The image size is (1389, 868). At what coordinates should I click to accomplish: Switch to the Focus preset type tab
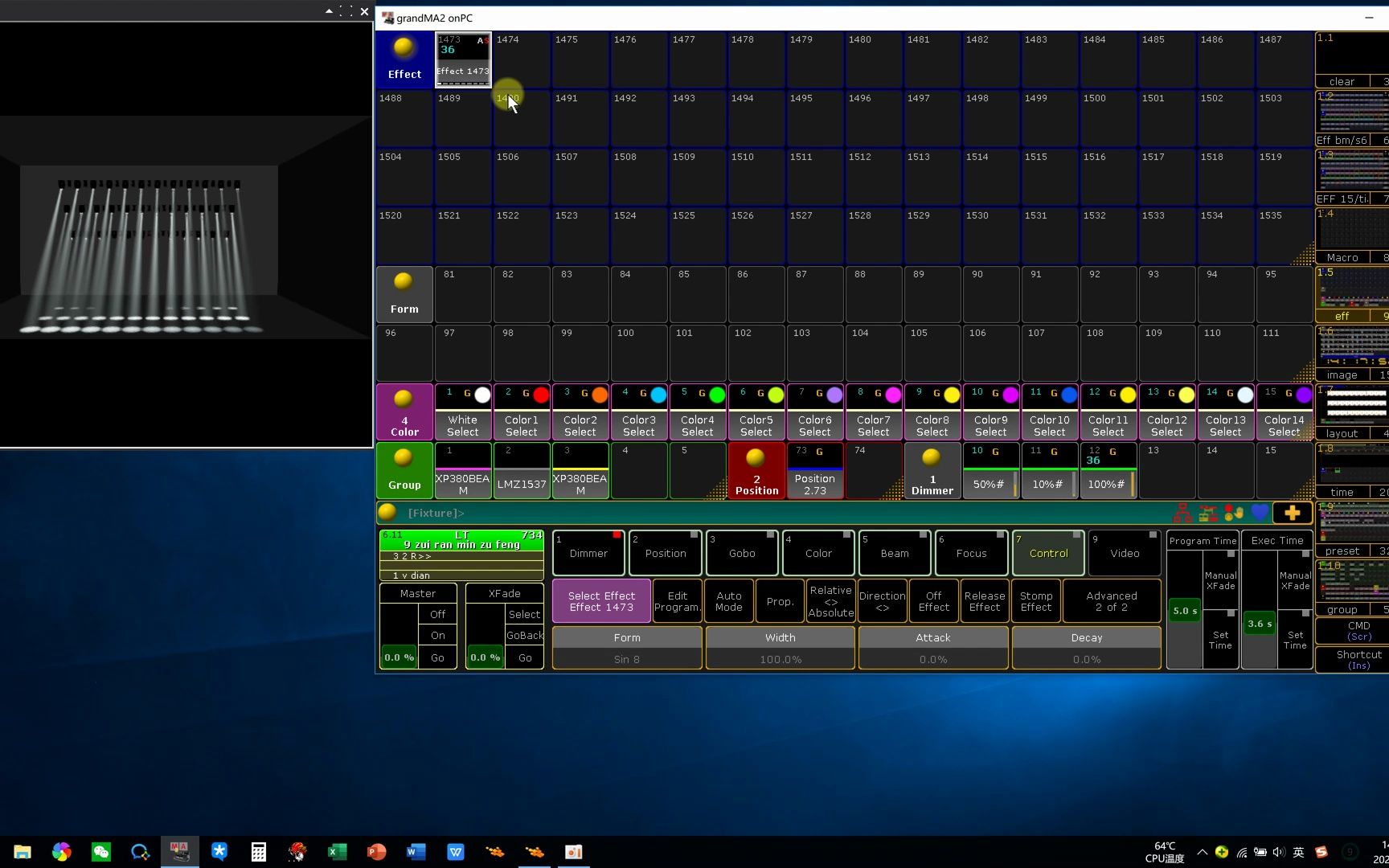[x=971, y=553]
